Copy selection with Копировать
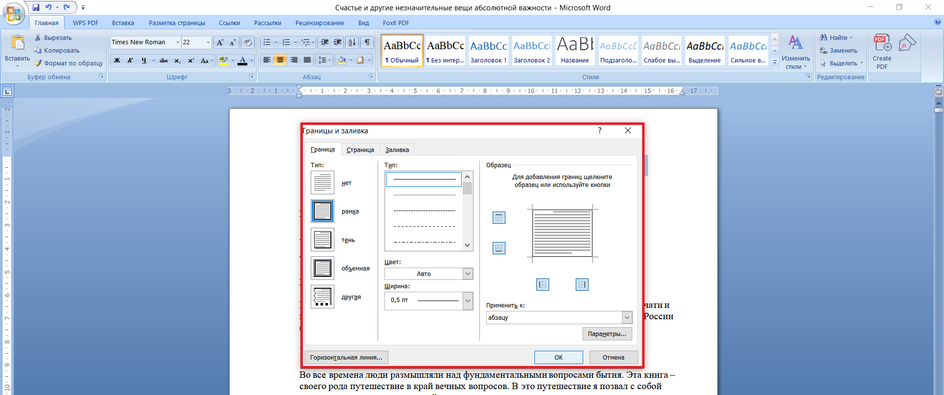The width and height of the screenshot is (944, 395). [x=57, y=50]
